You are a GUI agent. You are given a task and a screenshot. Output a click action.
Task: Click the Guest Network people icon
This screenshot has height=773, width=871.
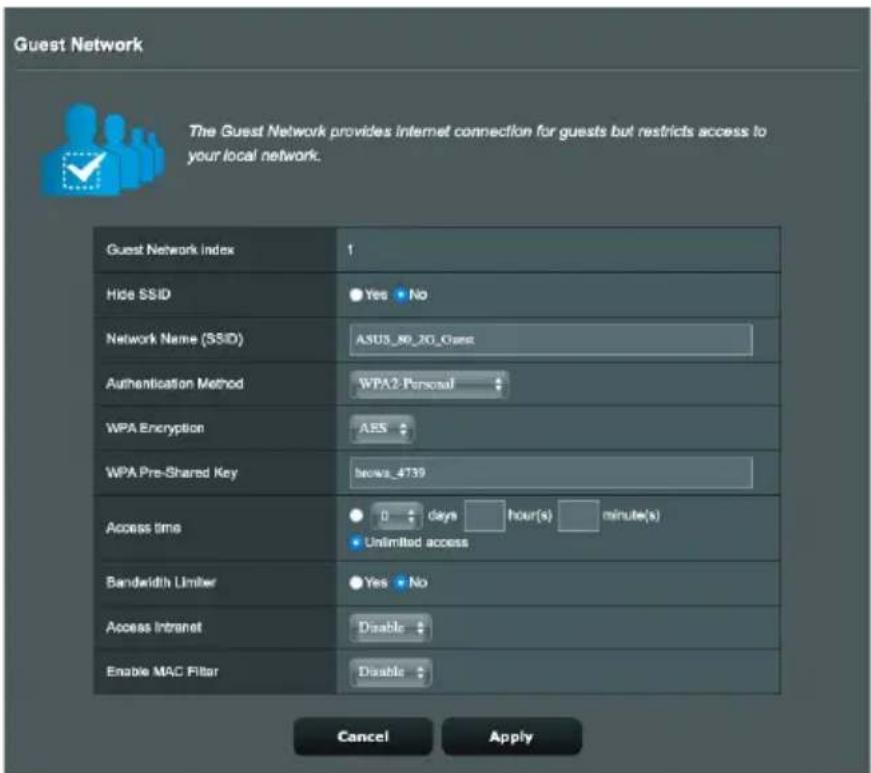click(x=103, y=150)
